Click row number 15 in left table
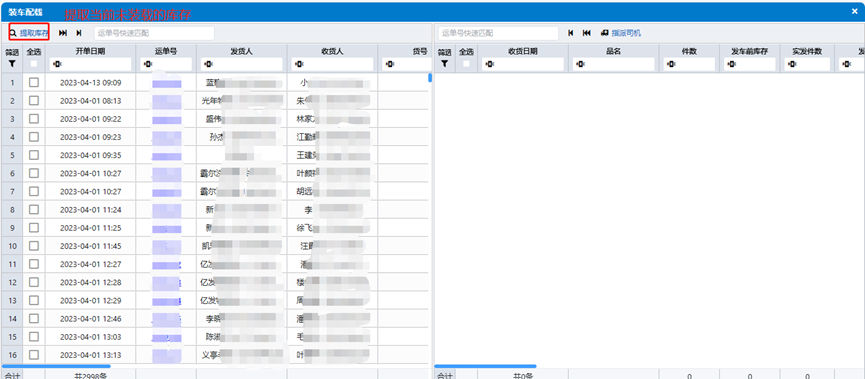Viewport: 865px width, 379px height. coord(12,337)
